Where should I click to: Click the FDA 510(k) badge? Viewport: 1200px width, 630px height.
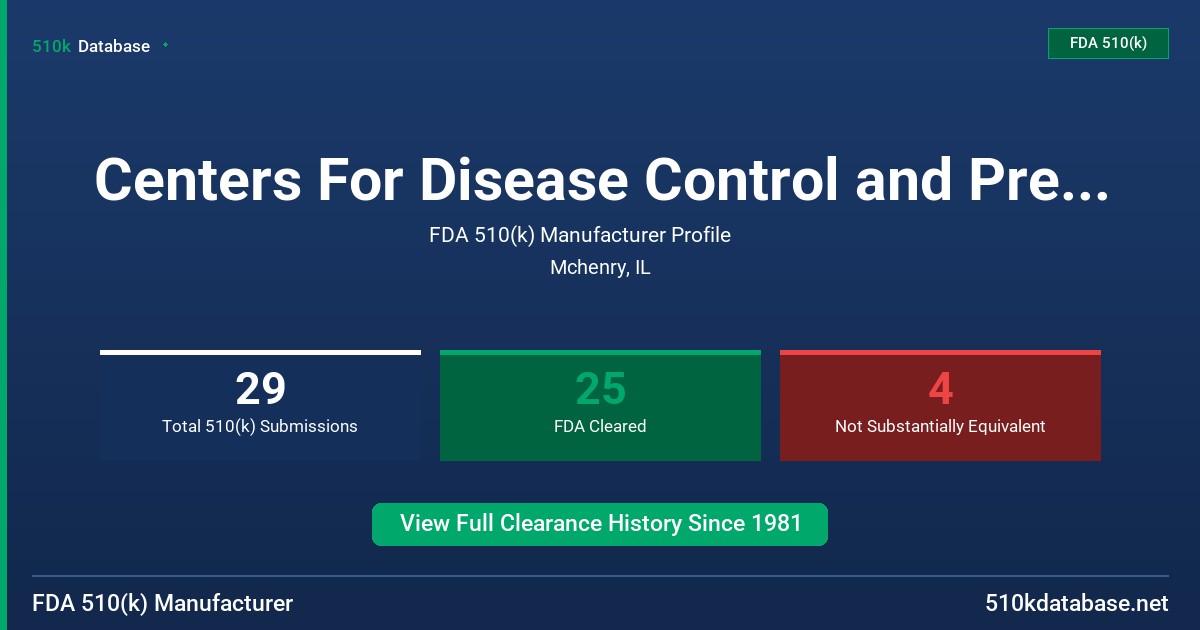(1108, 43)
